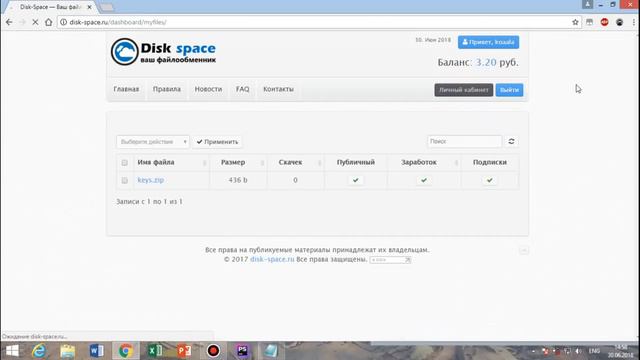Screen dimensions: 640x360
Task: Open Word from the taskbar
Action: tap(97, 351)
